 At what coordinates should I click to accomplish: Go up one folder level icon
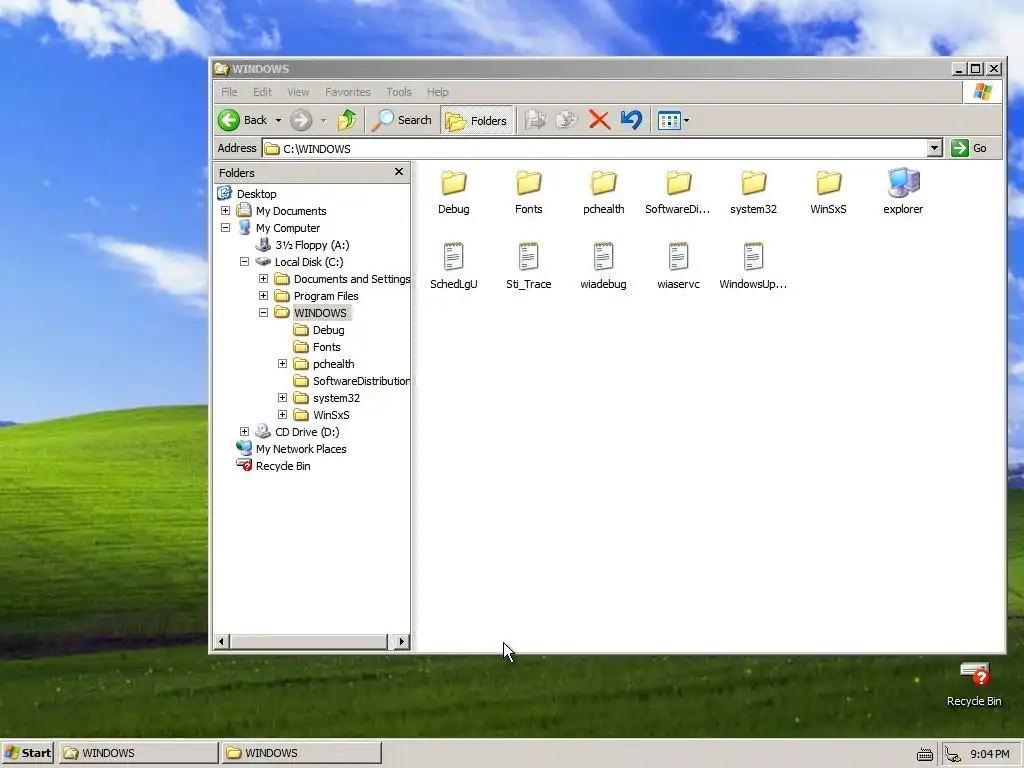[x=347, y=120]
